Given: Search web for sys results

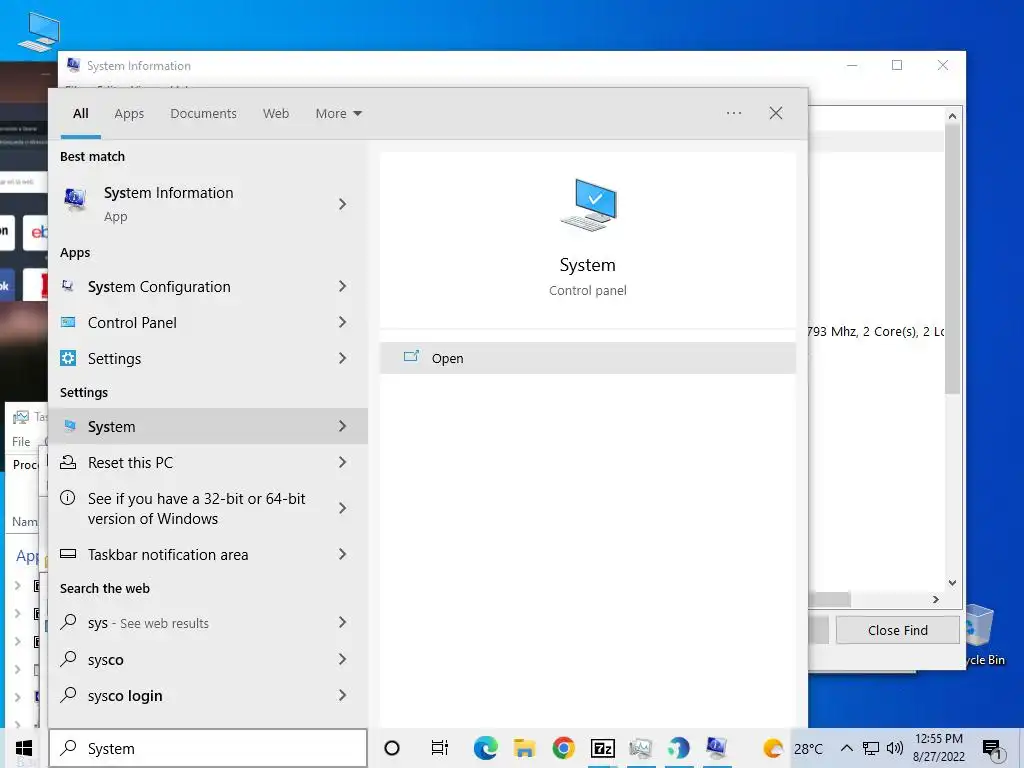Looking at the screenshot, I should (x=208, y=623).
